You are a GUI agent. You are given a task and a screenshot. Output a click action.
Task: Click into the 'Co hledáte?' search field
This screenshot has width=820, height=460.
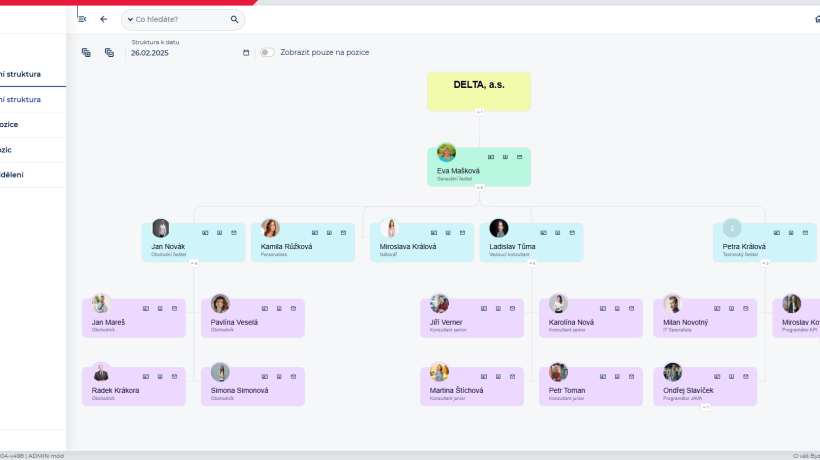(x=180, y=19)
